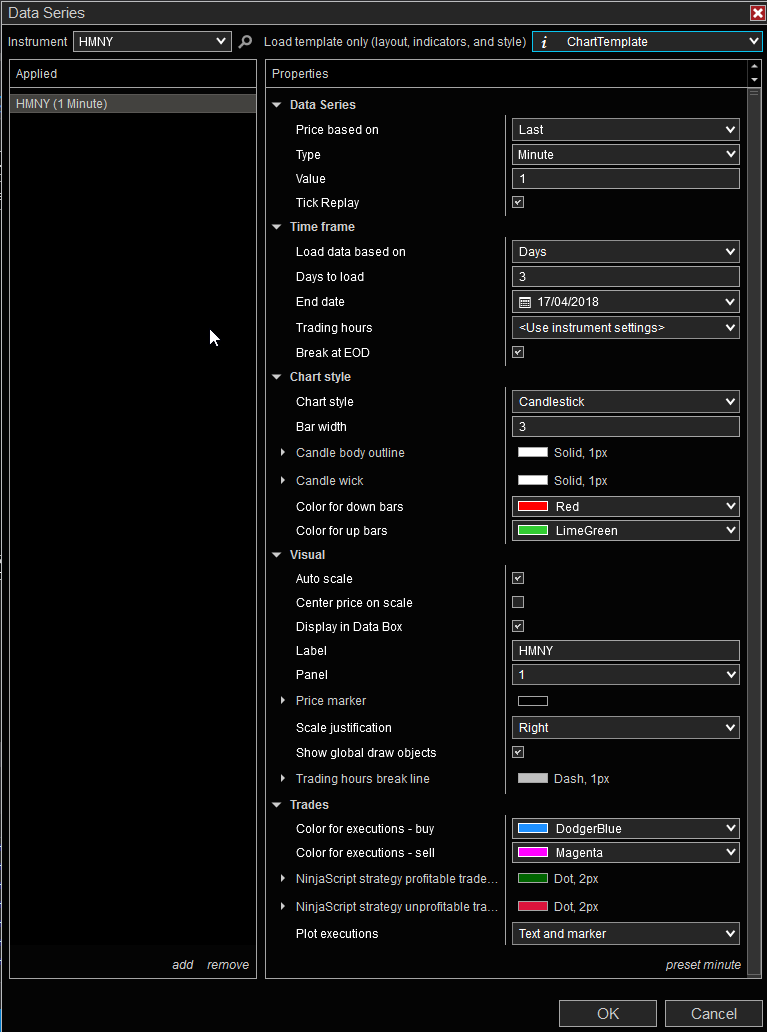Toggle the Auto scale checkbox
The height and width of the screenshot is (1032, 767).
click(x=518, y=579)
